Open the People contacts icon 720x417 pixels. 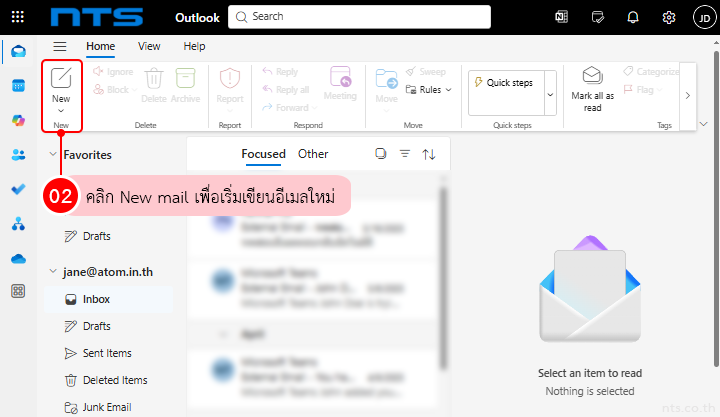tap(18, 154)
